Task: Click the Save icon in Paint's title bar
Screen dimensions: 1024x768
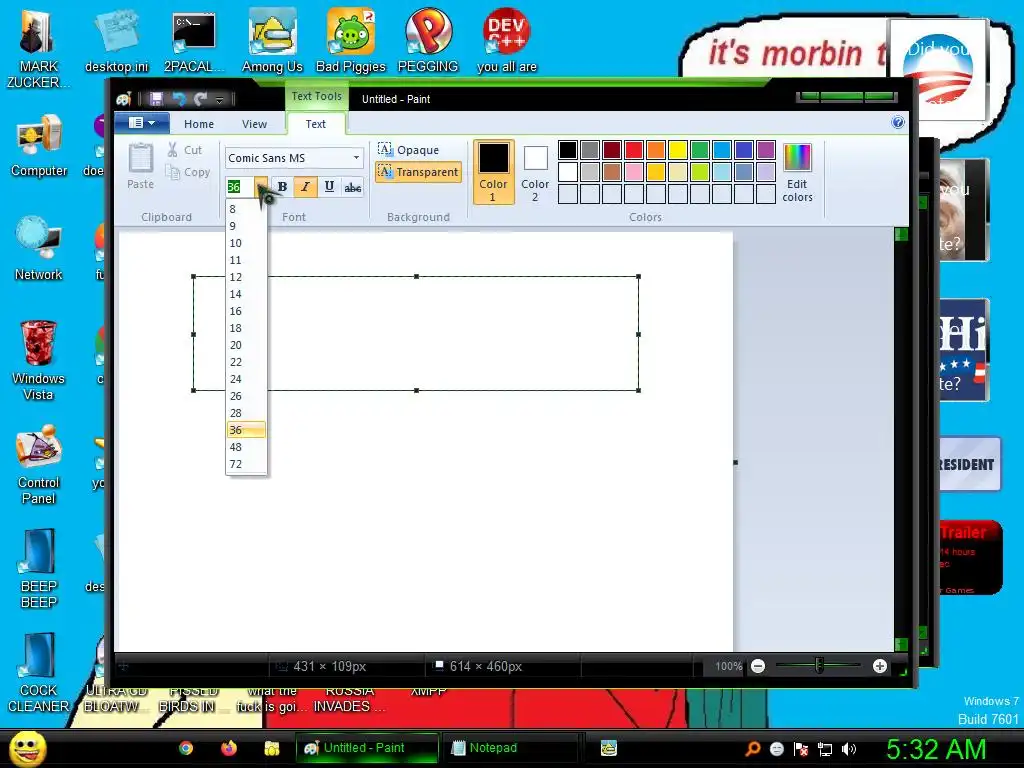Action: [x=156, y=99]
